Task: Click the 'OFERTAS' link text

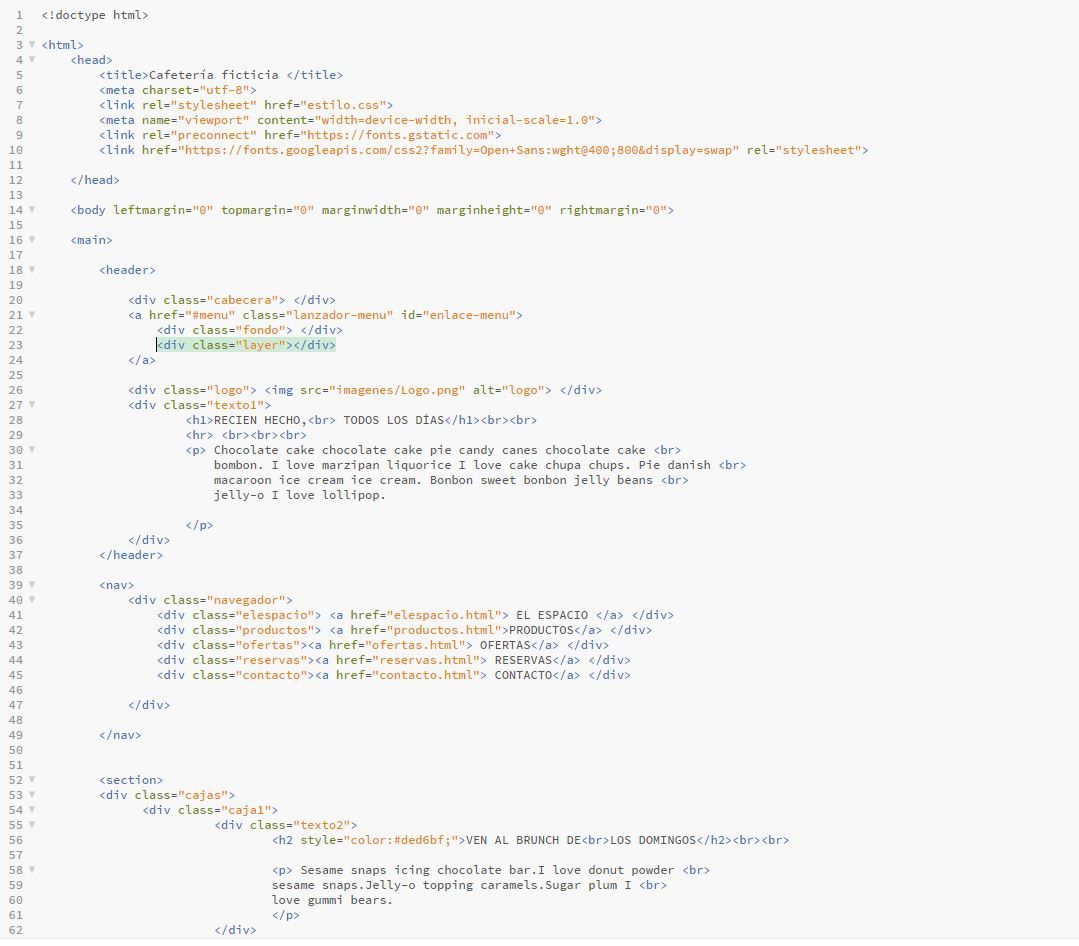Action: point(505,645)
